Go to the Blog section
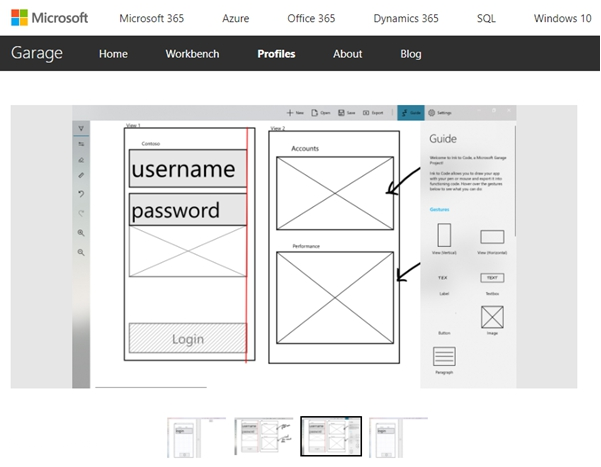This screenshot has width=601, height=467. pyautogui.click(x=411, y=54)
